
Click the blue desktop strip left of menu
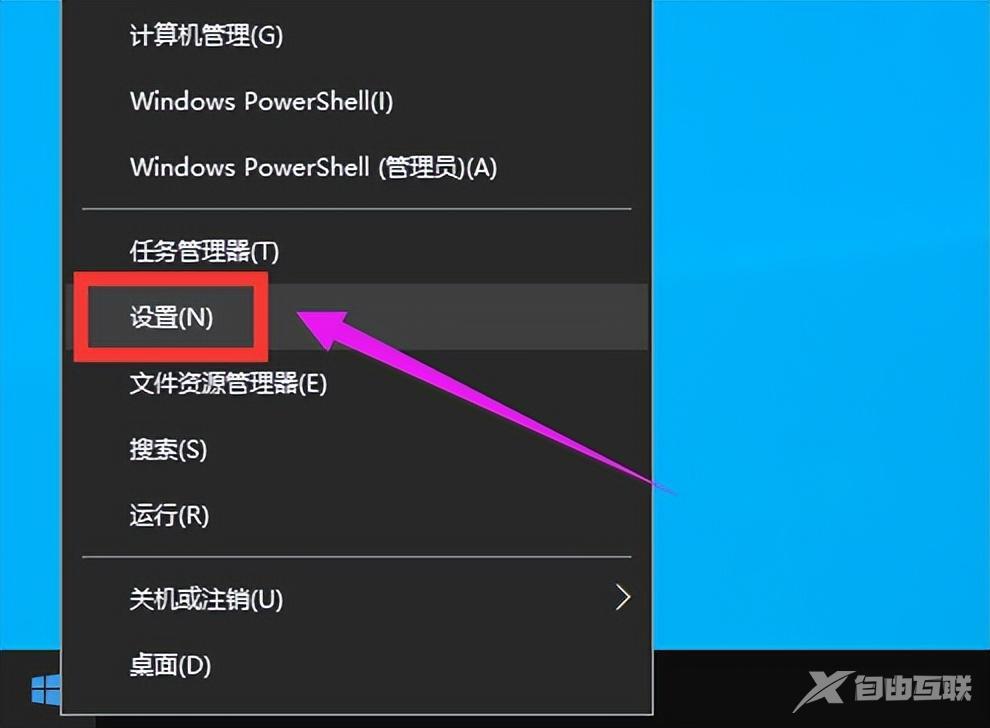[x=30, y=316]
